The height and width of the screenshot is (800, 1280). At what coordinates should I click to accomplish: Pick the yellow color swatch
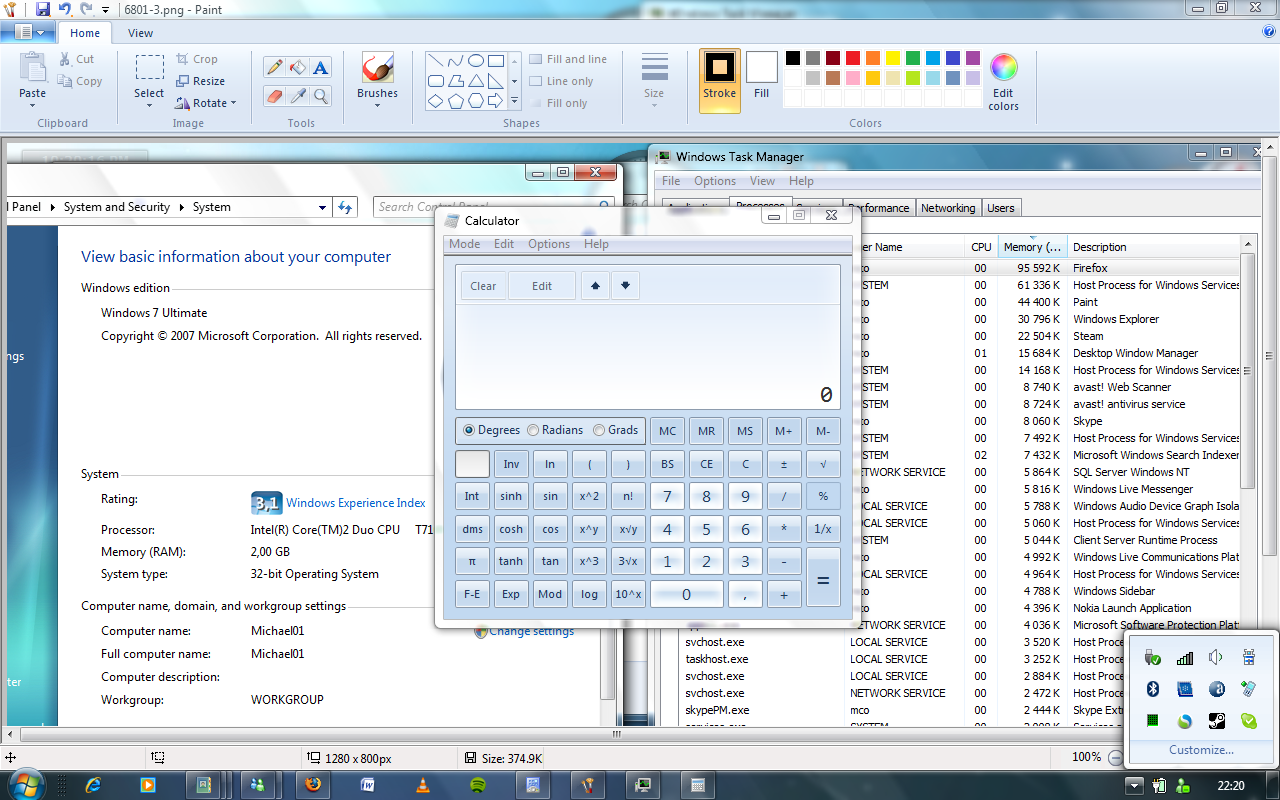pyautogui.click(x=893, y=58)
